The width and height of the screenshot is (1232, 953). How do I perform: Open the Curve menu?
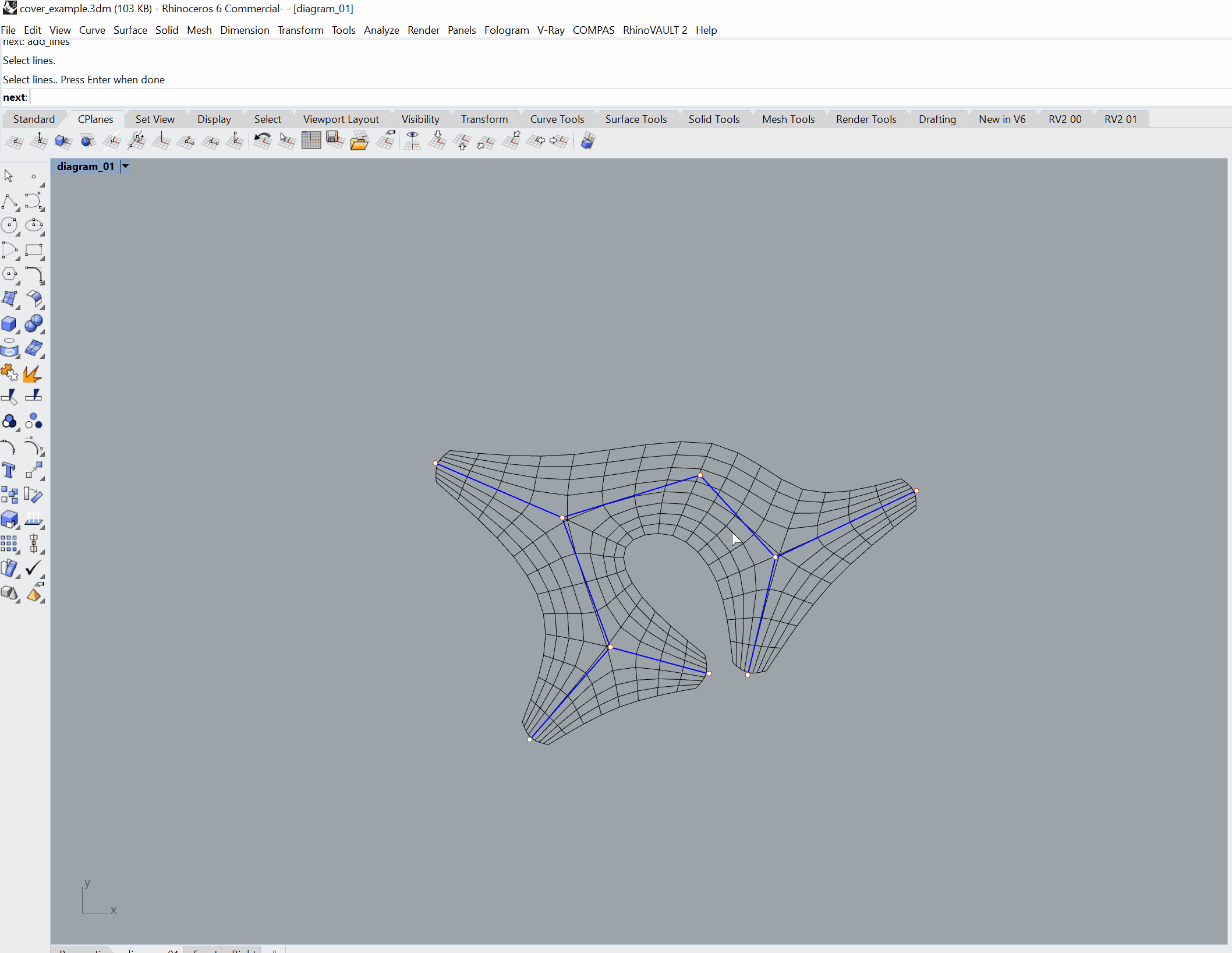click(92, 30)
